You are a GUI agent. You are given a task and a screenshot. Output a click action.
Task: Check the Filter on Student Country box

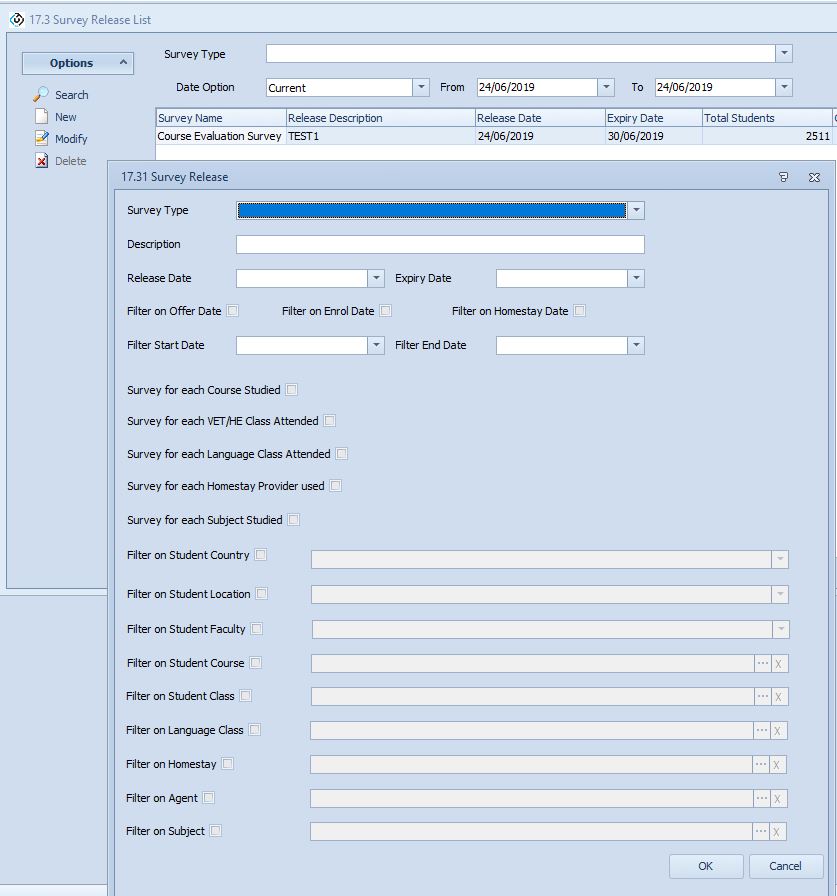tap(261, 555)
